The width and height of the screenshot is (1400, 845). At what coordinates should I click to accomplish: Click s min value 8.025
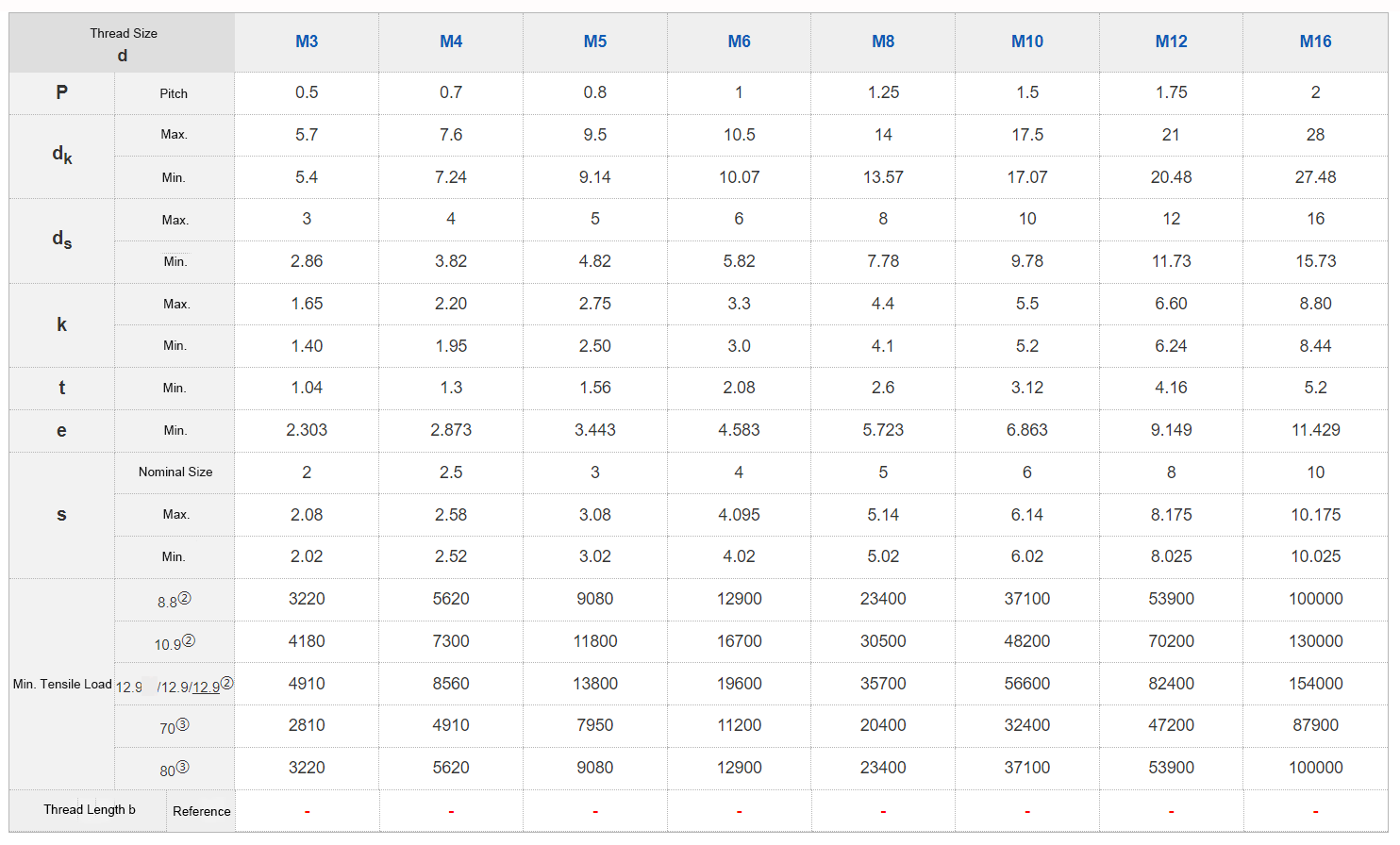[x=1172, y=556]
